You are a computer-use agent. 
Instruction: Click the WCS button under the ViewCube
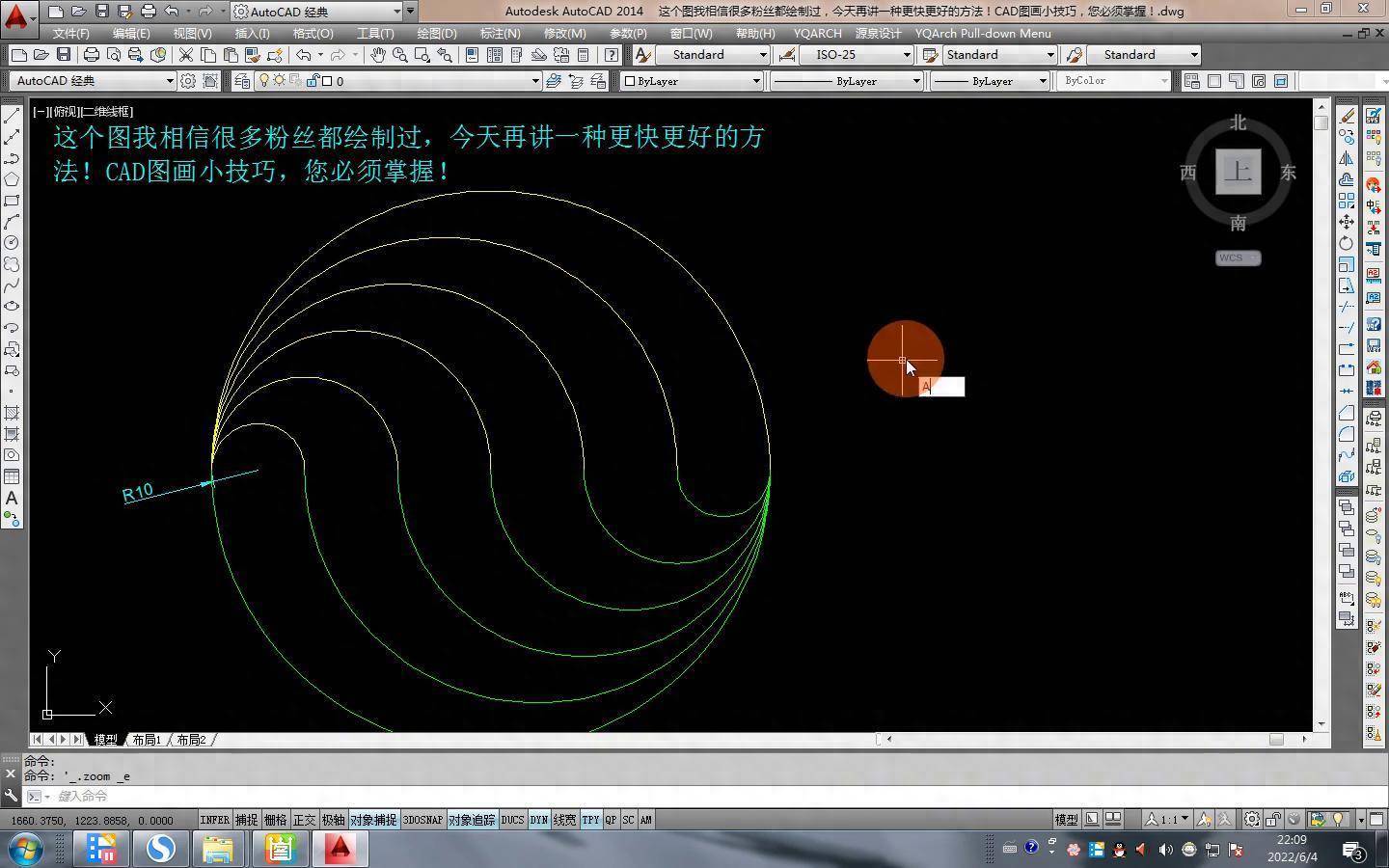click(x=1238, y=258)
